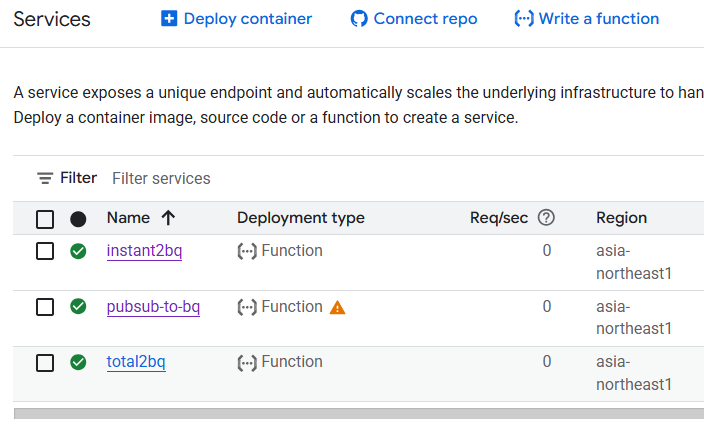The height and width of the screenshot is (426, 704).
Task: Check the box for instant2bq service
Action: pyautogui.click(x=45, y=251)
